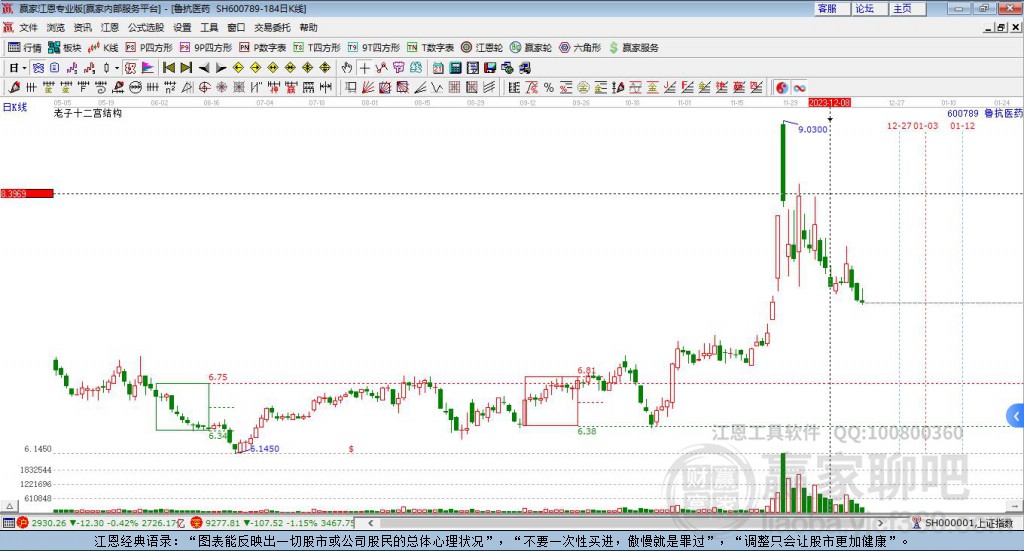Click the blue side-panel expand arrow
Screen dimensions: 1024x551
click(1016, 415)
